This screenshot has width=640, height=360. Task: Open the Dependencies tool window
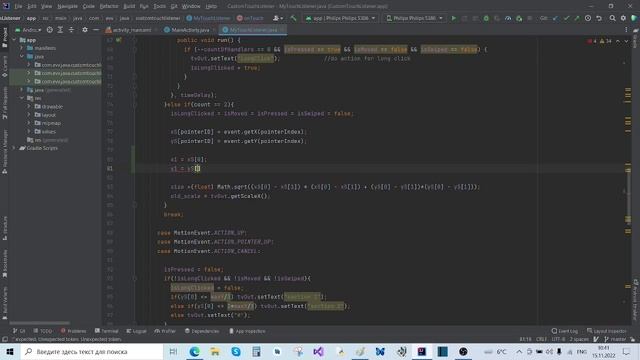202,331
